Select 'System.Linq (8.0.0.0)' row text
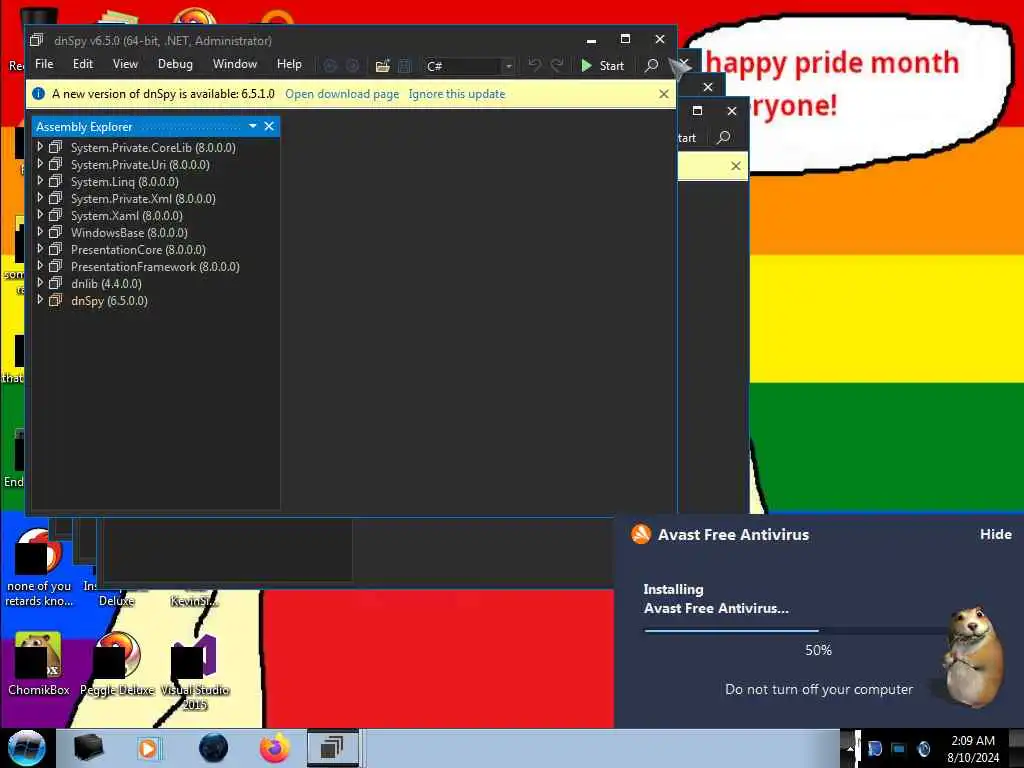 click(124, 182)
